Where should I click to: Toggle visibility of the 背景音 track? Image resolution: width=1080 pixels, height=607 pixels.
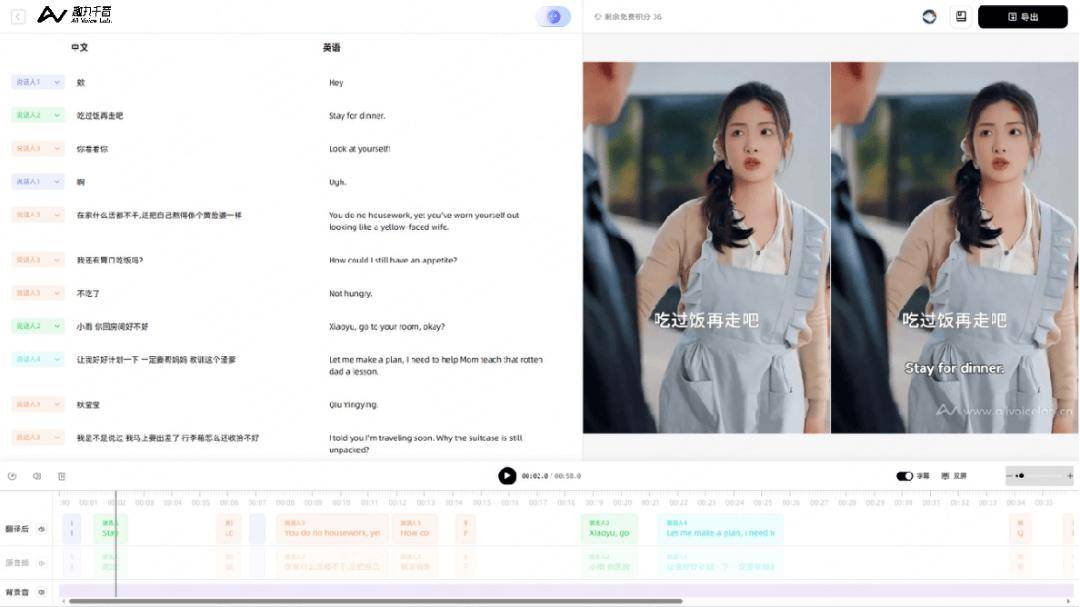[x=42, y=592]
